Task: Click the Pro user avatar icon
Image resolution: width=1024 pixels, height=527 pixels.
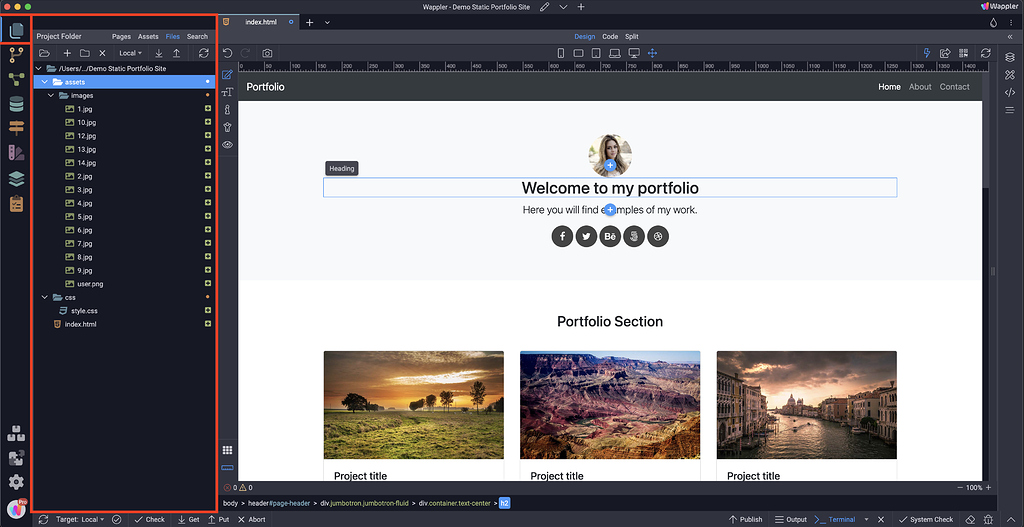Action: tap(16, 508)
